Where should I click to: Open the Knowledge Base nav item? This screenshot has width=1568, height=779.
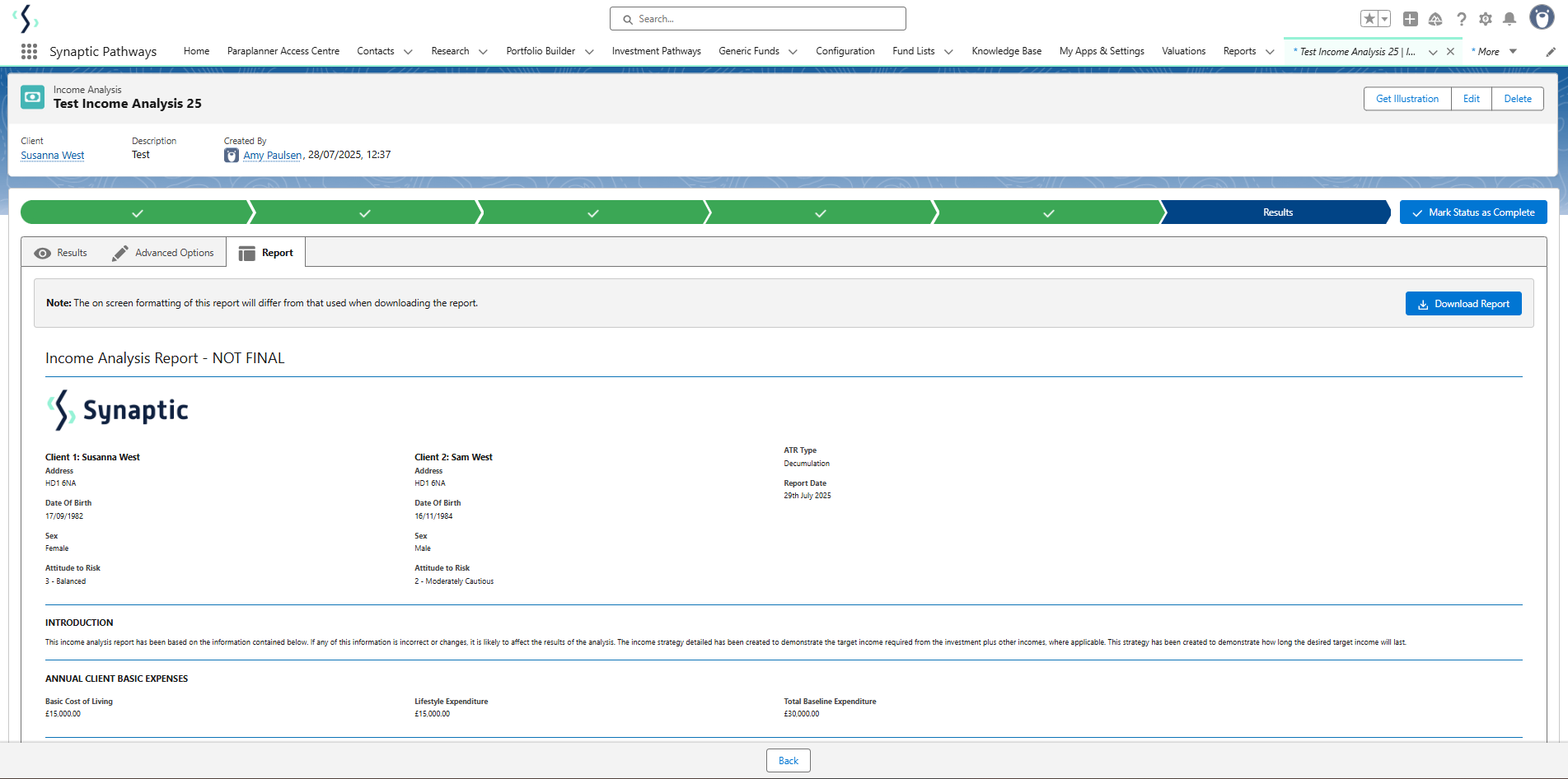tap(1007, 51)
